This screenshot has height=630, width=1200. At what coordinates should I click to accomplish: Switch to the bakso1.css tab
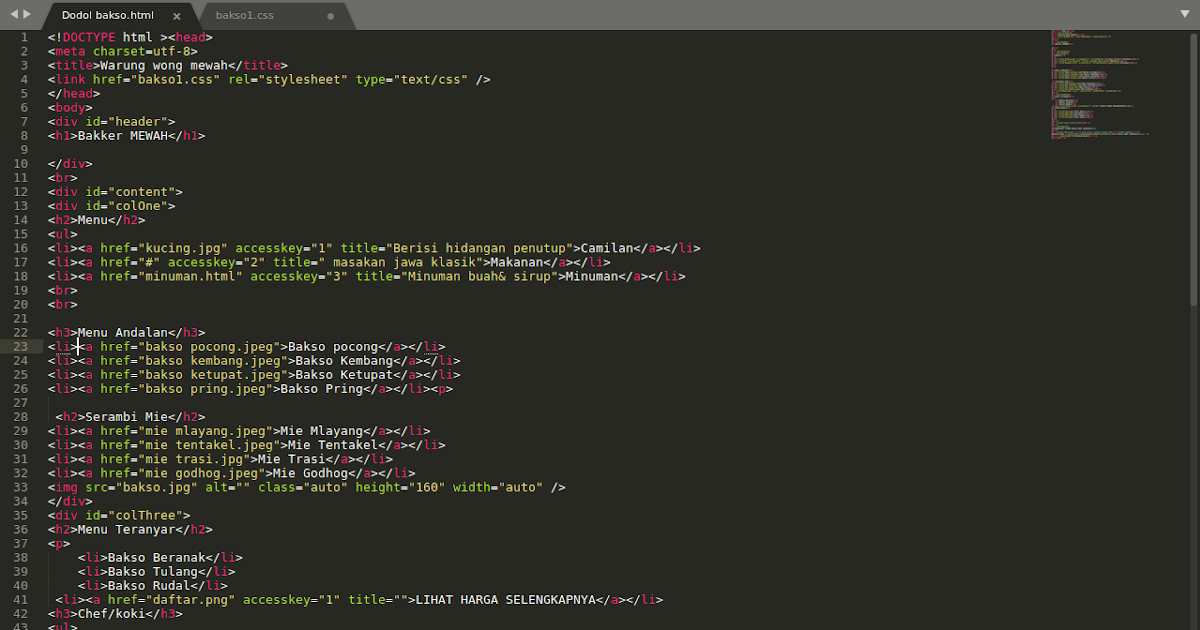click(x=244, y=16)
